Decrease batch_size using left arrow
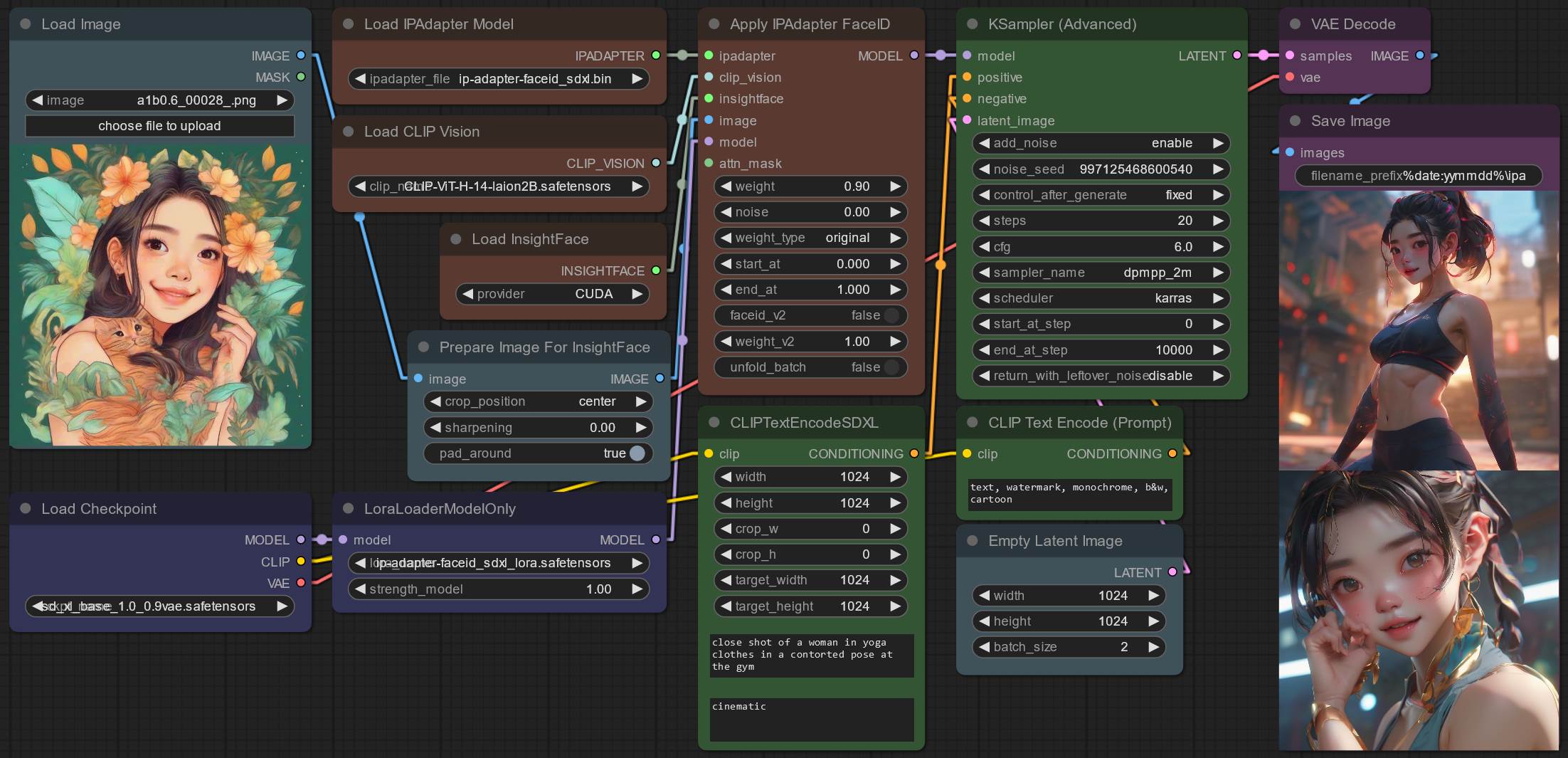This screenshot has width=1568, height=758. pyautogui.click(x=985, y=647)
